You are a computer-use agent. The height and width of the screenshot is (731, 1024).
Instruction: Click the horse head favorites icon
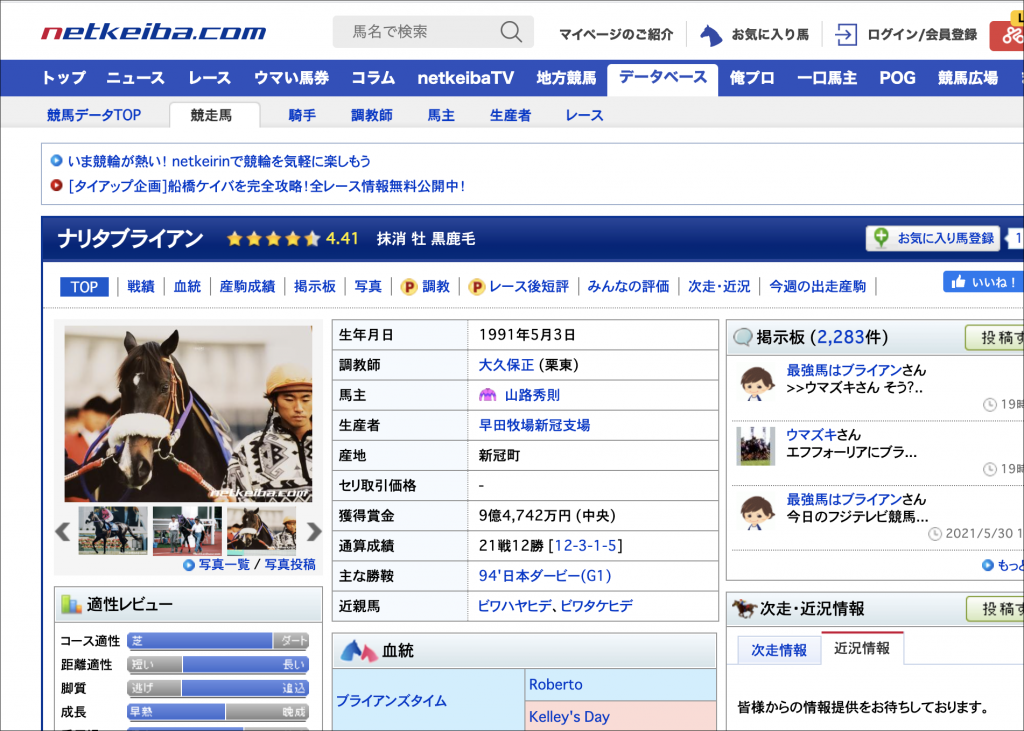click(711, 35)
